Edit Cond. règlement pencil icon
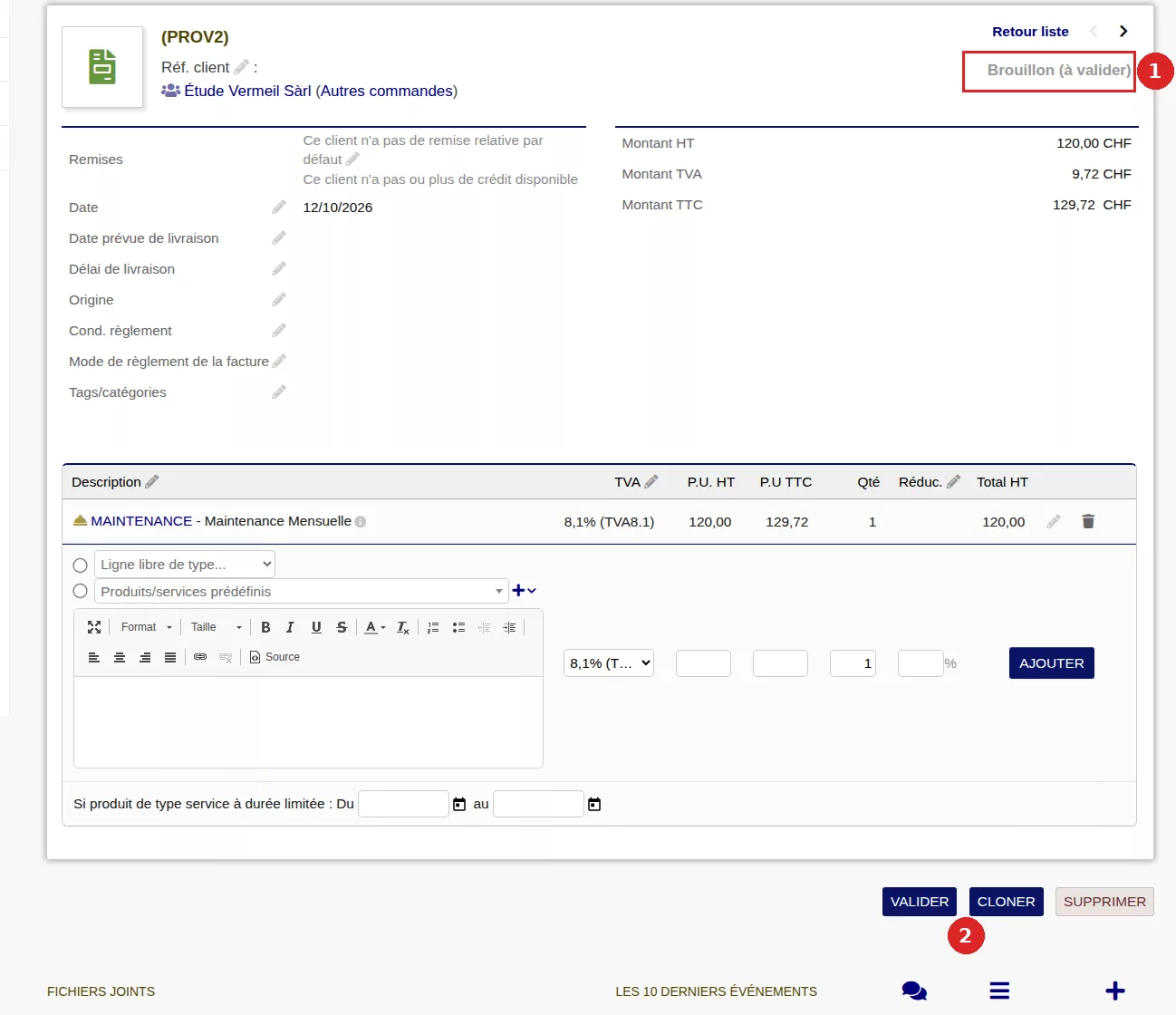The width and height of the screenshot is (1176, 1015). pyautogui.click(x=279, y=331)
